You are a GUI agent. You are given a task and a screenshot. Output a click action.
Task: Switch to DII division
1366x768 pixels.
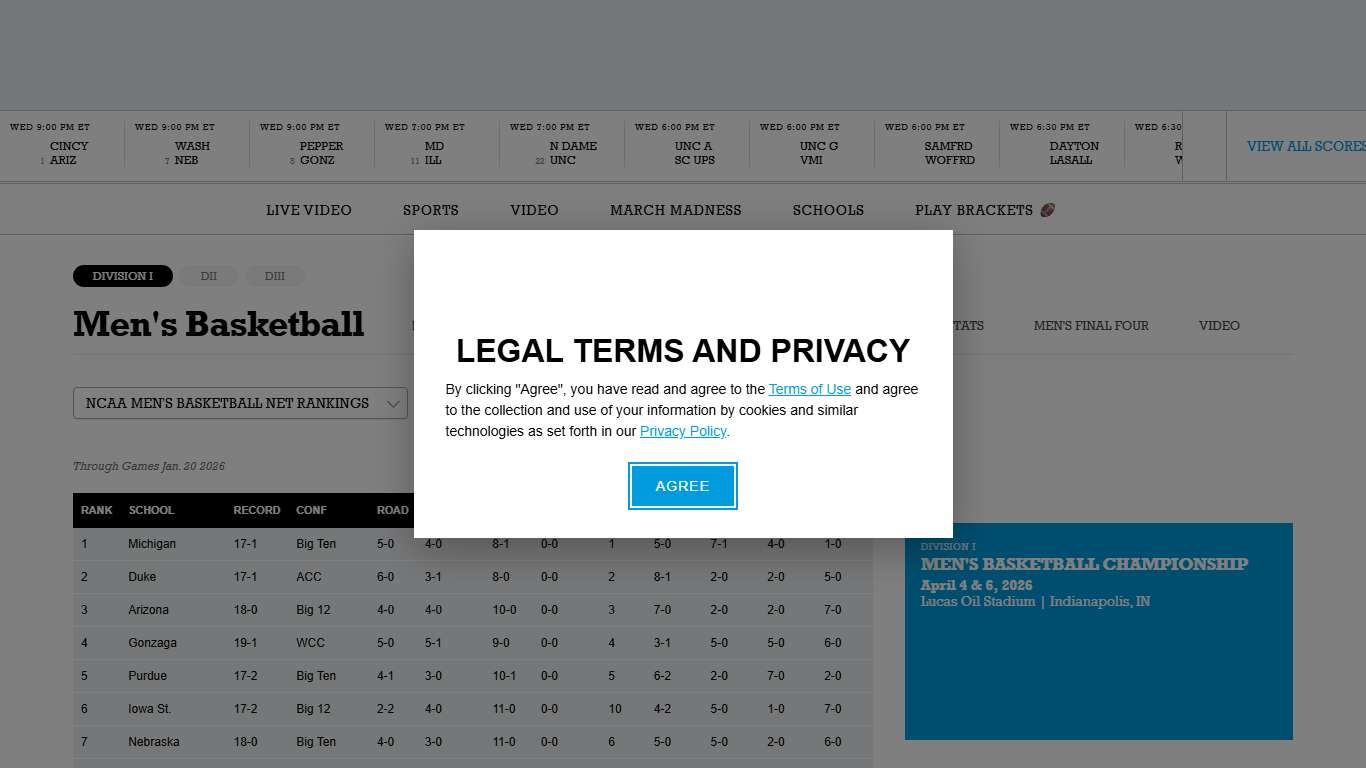pyautogui.click(x=208, y=276)
